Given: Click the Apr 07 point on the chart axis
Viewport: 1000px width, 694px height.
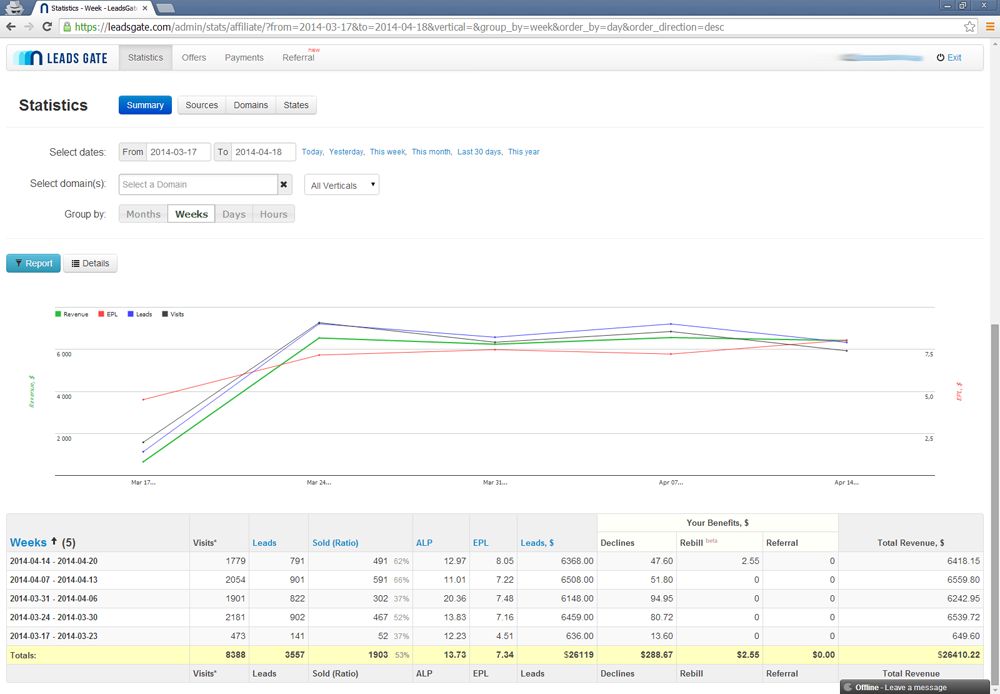Looking at the screenshot, I should [671, 483].
